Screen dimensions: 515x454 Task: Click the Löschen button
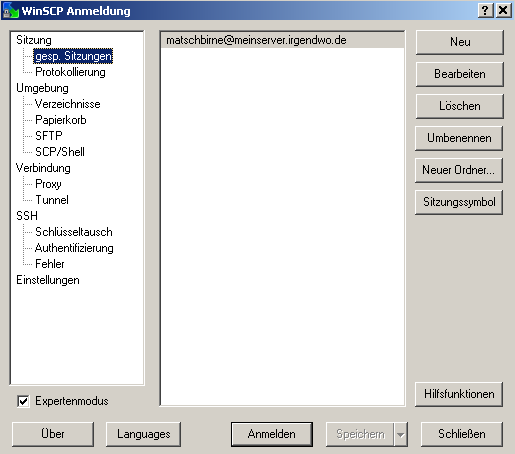(460, 106)
